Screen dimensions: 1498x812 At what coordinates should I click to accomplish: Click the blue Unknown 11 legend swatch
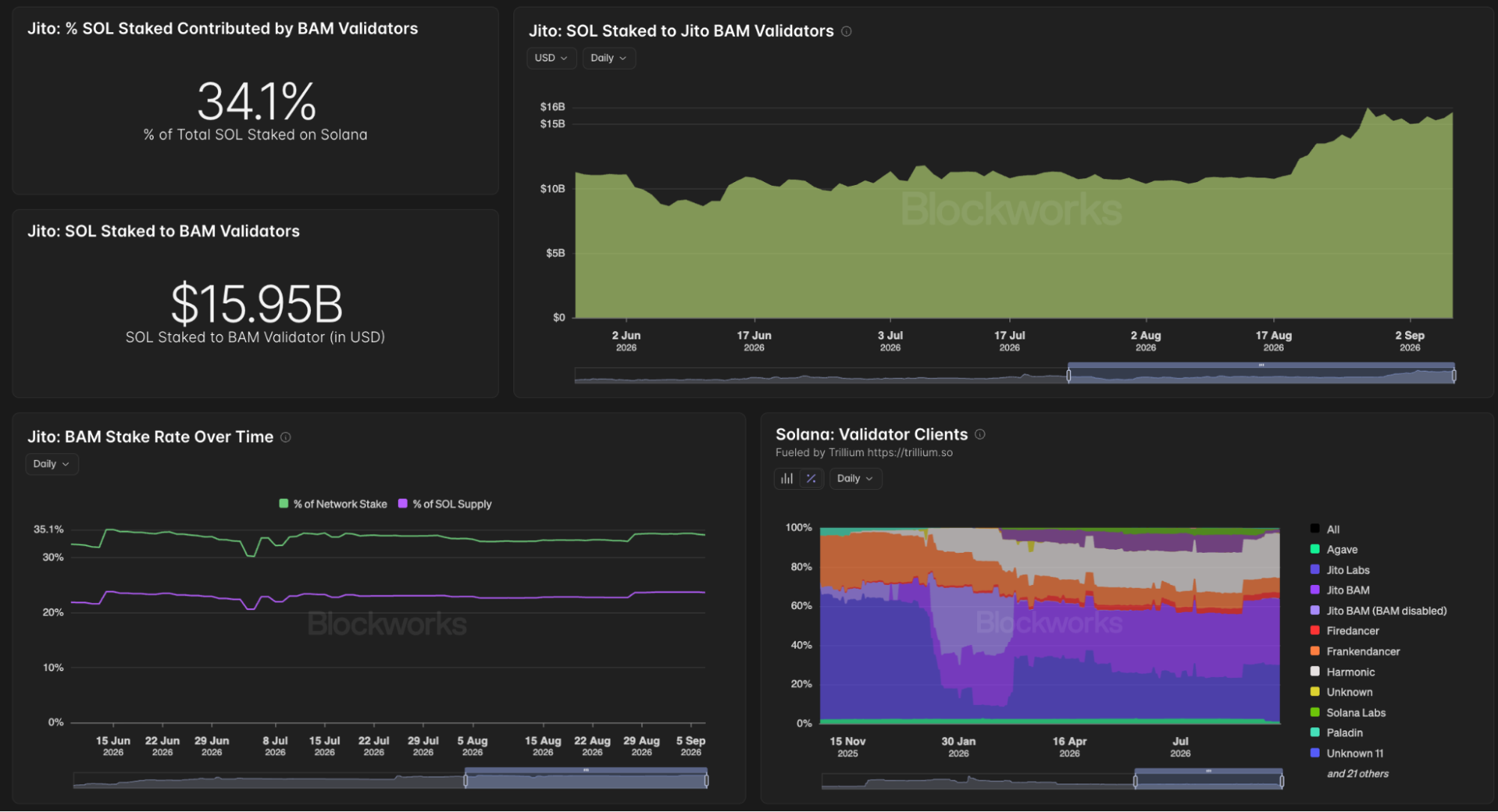(1314, 754)
